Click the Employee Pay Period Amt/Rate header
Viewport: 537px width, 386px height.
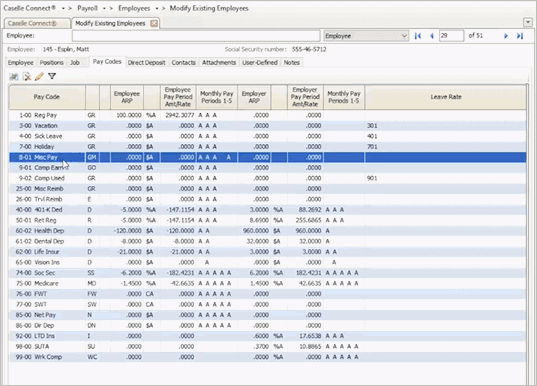pyautogui.click(x=178, y=97)
